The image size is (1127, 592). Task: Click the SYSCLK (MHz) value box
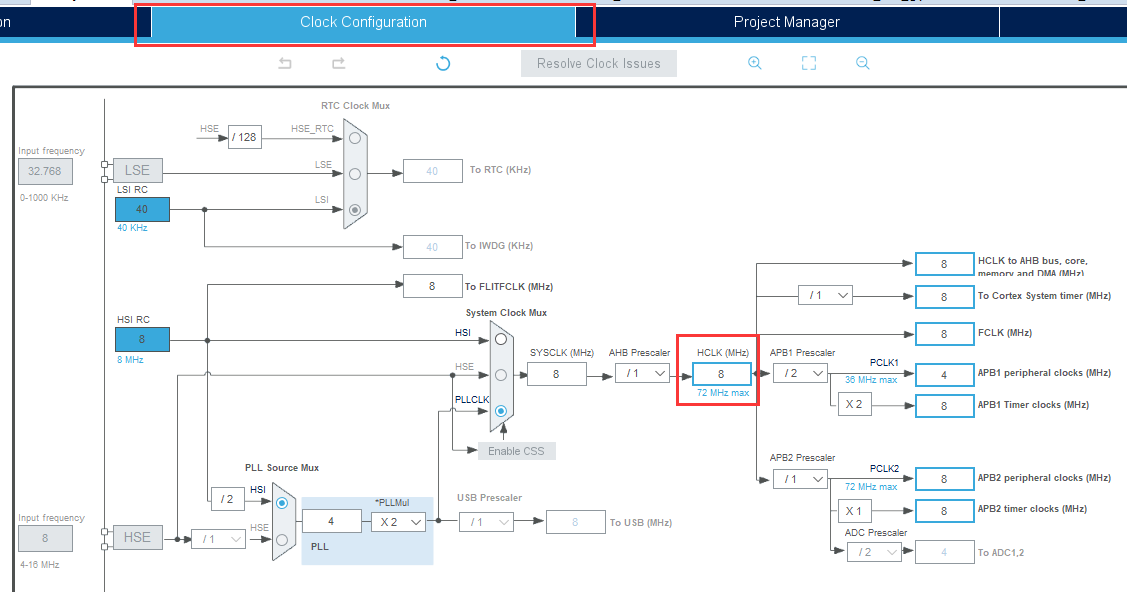click(x=556, y=374)
